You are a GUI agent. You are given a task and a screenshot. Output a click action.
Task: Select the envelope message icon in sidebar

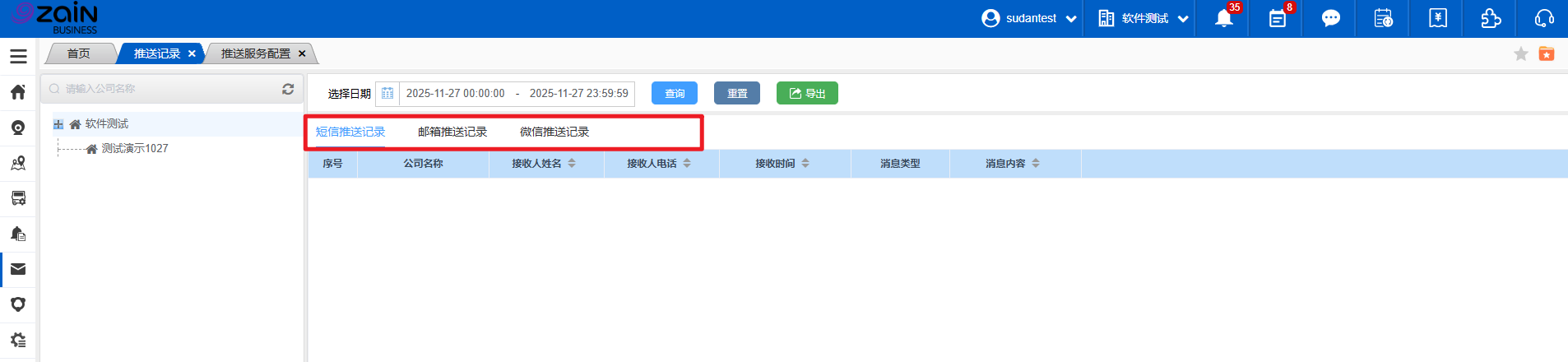[18, 269]
